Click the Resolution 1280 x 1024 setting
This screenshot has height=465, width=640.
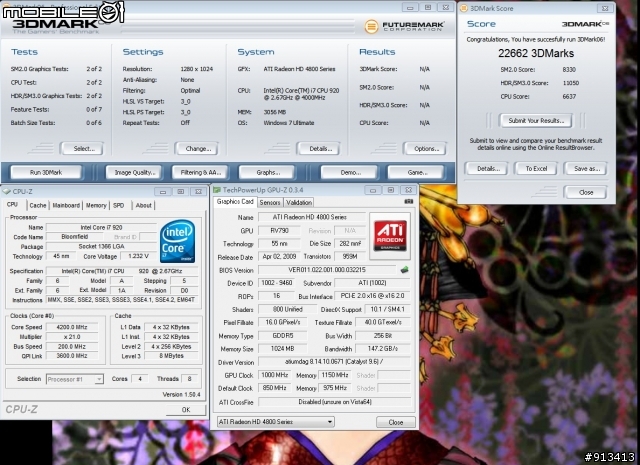tap(196, 69)
